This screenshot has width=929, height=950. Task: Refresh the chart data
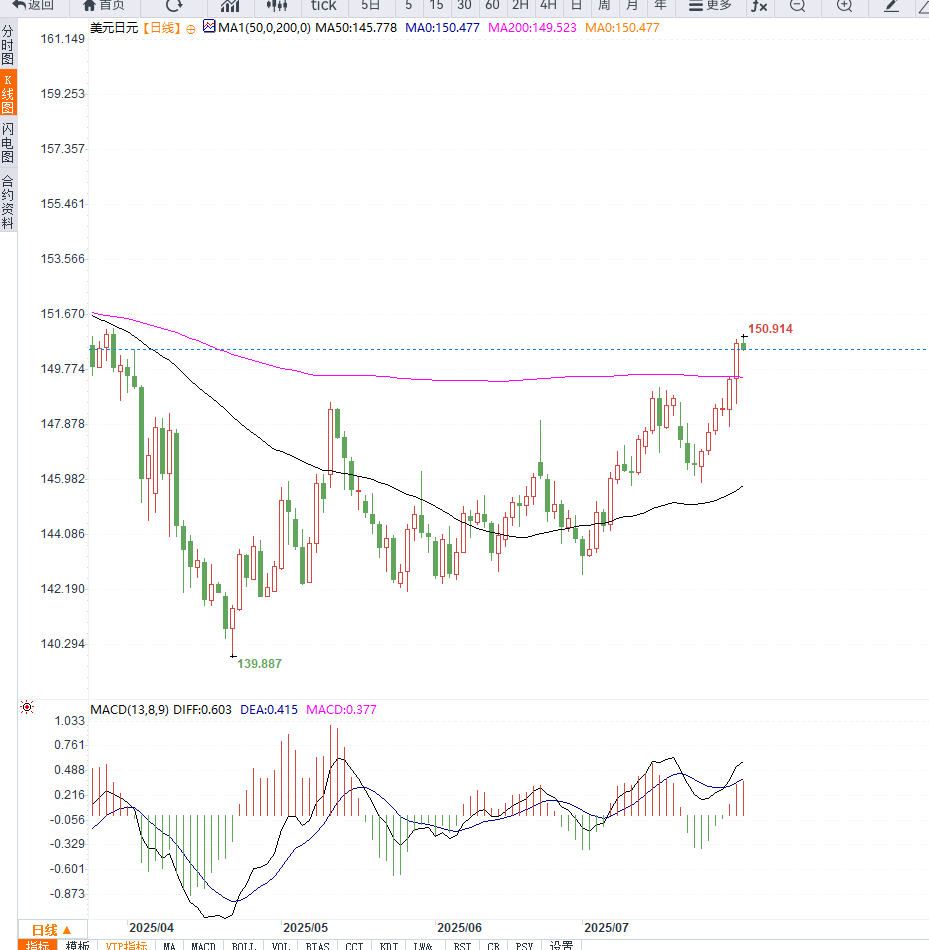[x=174, y=5]
